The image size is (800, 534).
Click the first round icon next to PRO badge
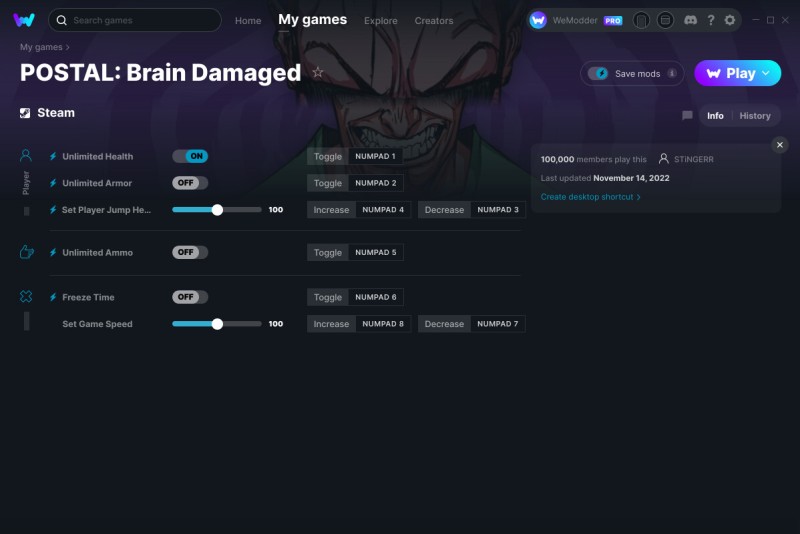641,20
